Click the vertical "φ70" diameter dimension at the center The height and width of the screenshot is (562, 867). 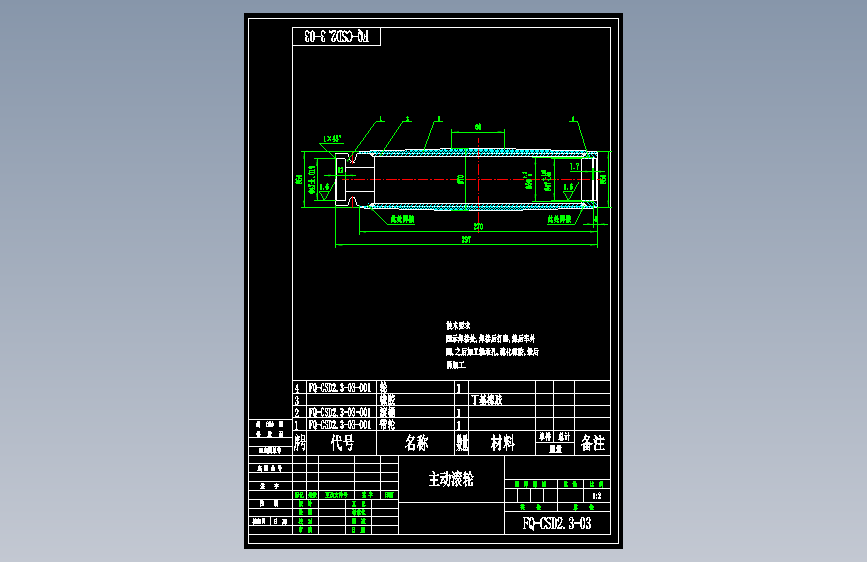461,179
